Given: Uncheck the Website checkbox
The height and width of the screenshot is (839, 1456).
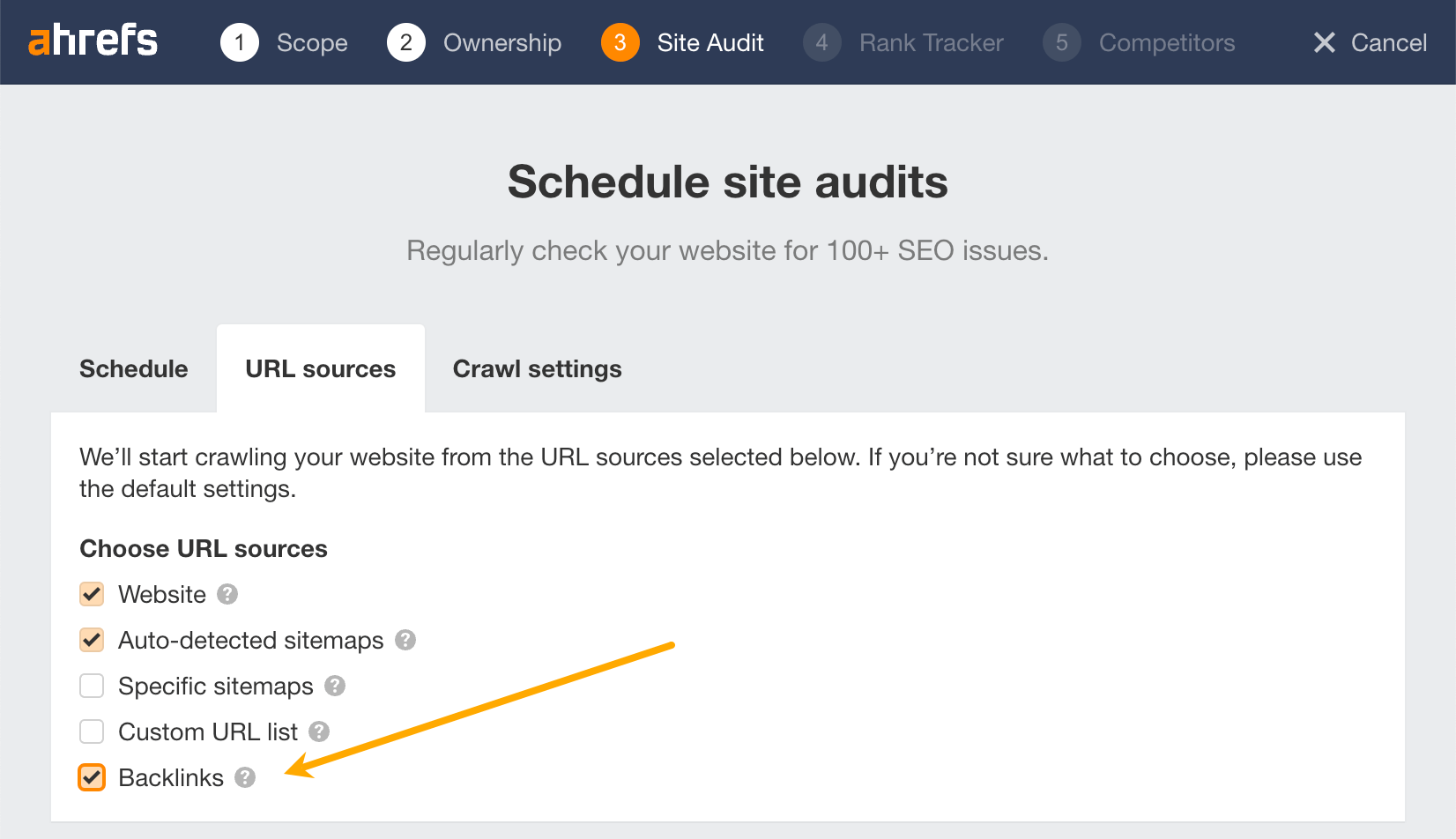Looking at the screenshot, I should point(92,594).
